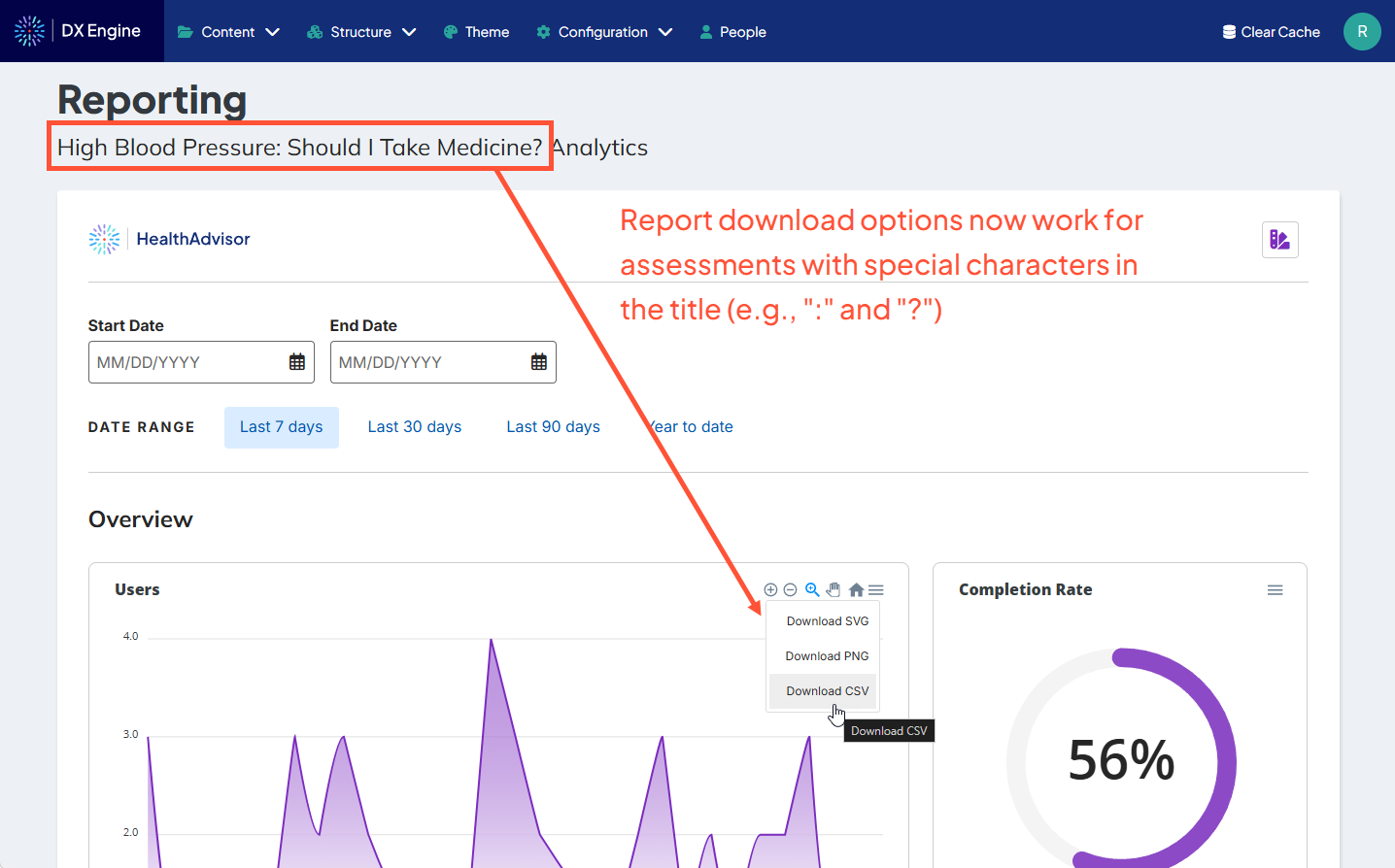1395x868 pixels.
Task: Click the Completion Rate title text
Action: click(1026, 589)
